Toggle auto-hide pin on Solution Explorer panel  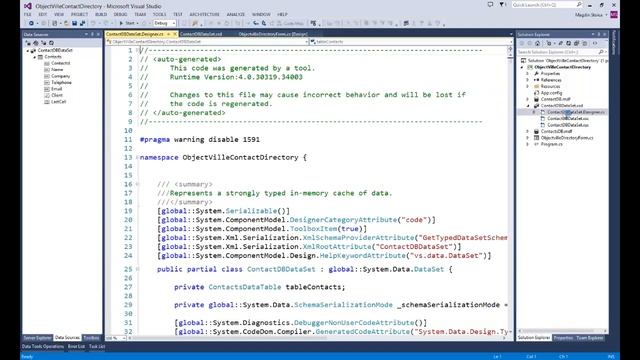tap(599, 34)
